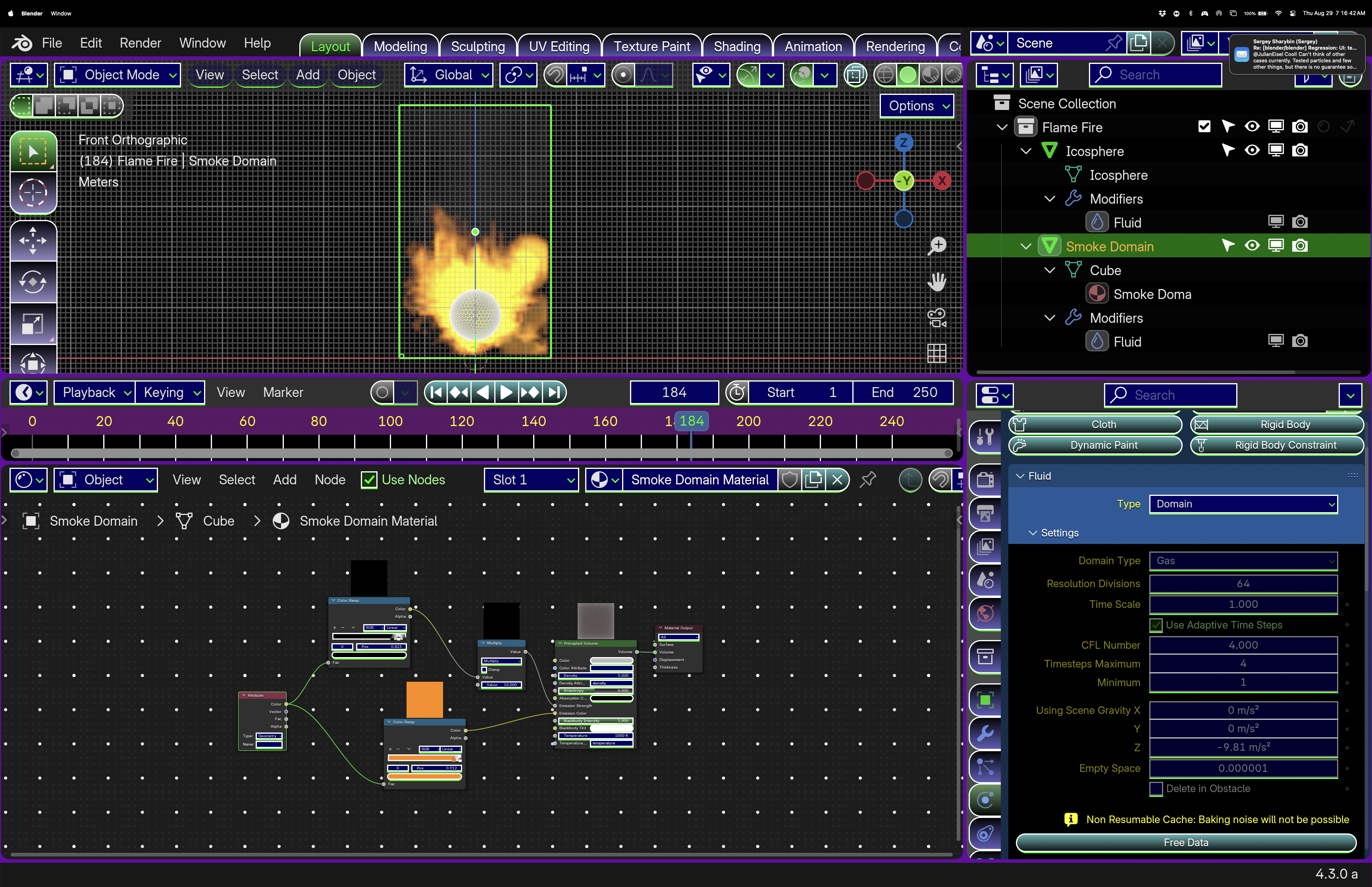This screenshot has height=887, width=1372.
Task: Toggle proportional editing button
Action: tap(623, 75)
